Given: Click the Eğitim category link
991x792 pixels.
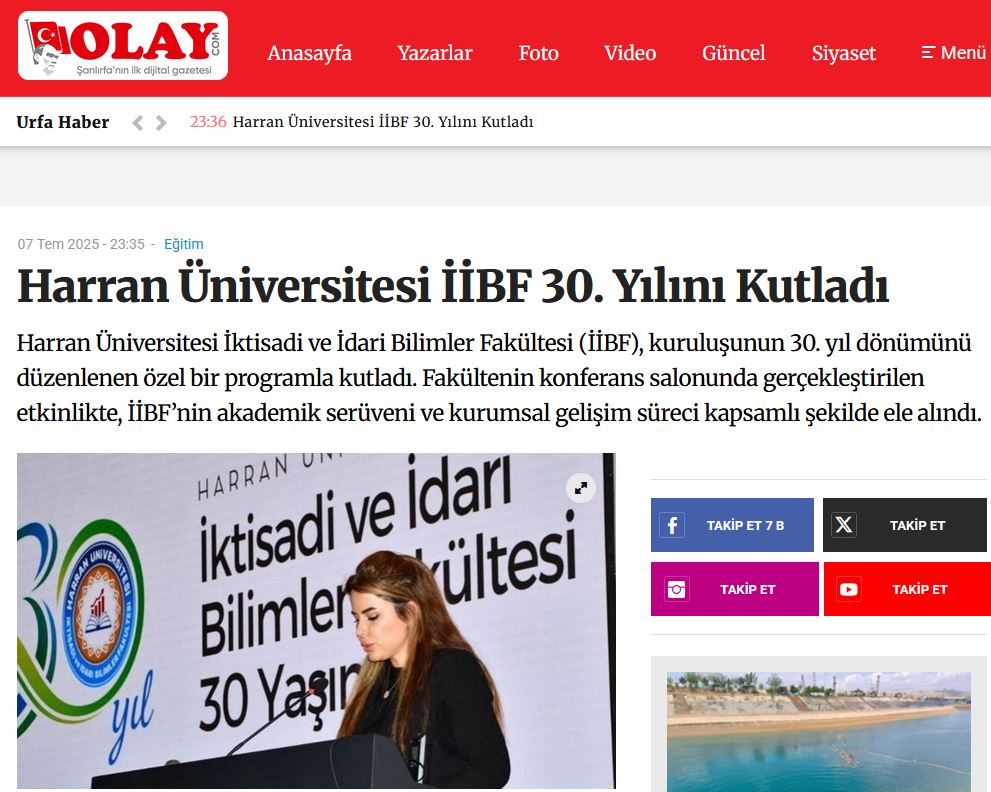Looking at the screenshot, I should [x=183, y=244].
